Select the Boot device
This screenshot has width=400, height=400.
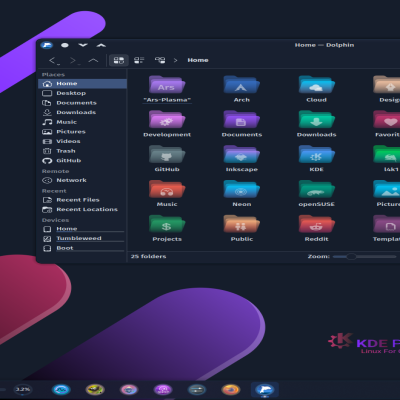coord(82,248)
